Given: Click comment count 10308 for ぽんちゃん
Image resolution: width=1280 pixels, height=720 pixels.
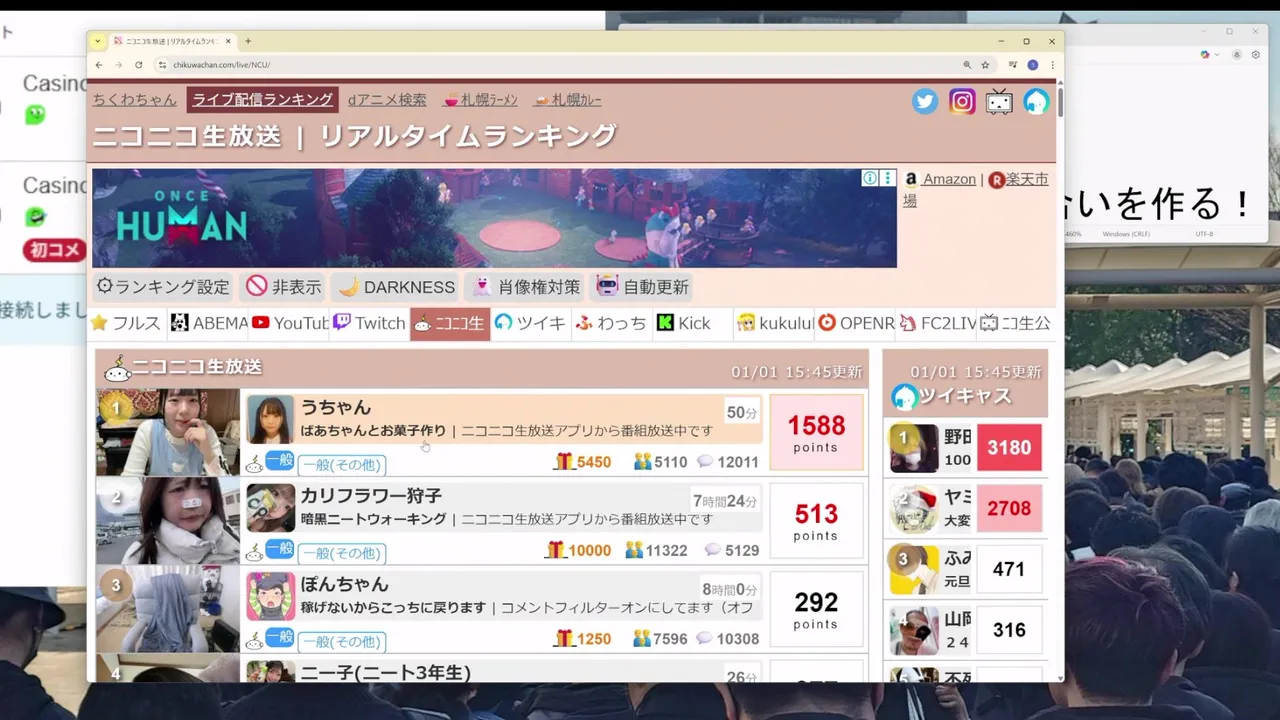Looking at the screenshot, I should [x=728, y=638].
